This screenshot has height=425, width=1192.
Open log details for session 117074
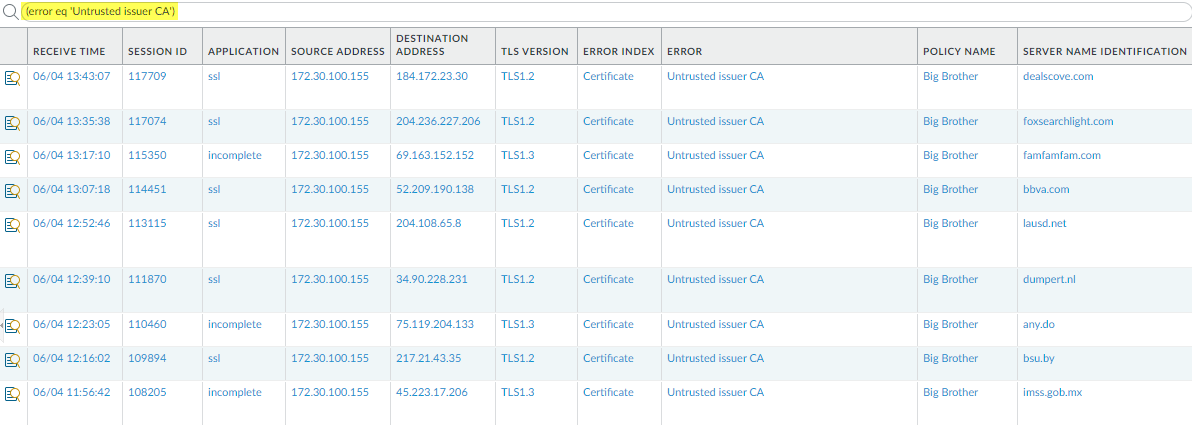[x=13, y=123]
